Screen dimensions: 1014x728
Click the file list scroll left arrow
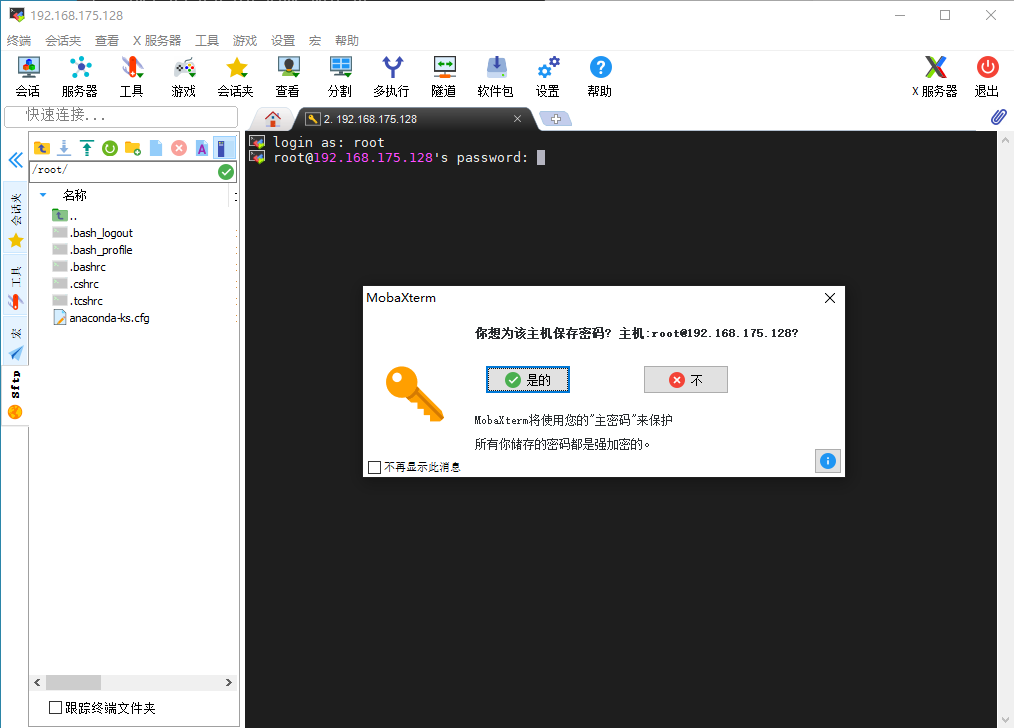37,682
